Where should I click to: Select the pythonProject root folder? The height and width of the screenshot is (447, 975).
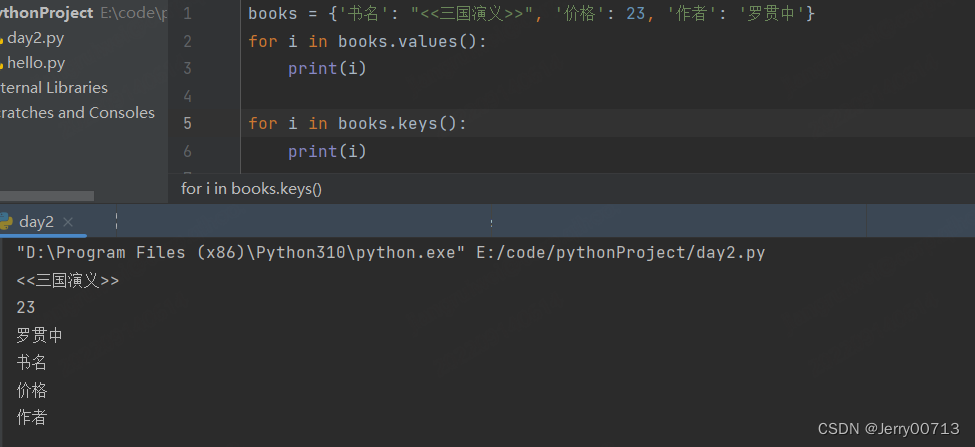point(47,13)
